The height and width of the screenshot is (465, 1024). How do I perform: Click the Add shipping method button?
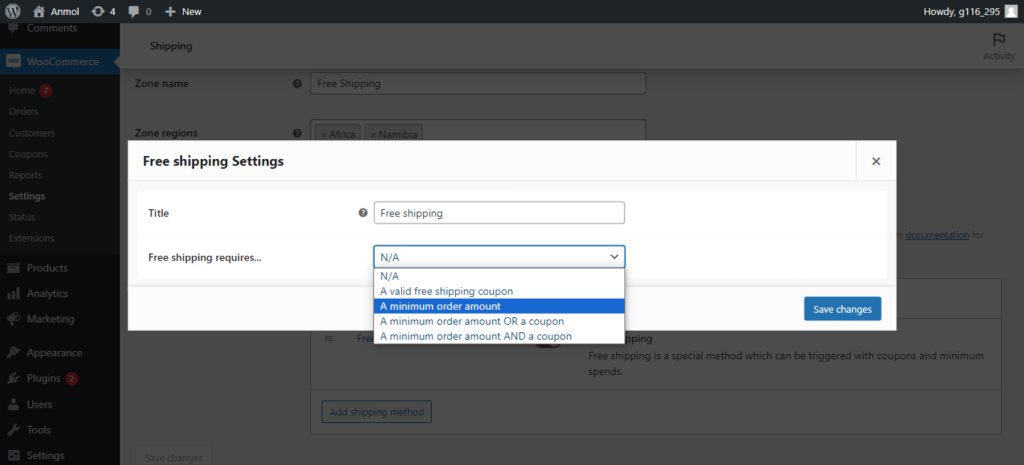pos(376,412)
